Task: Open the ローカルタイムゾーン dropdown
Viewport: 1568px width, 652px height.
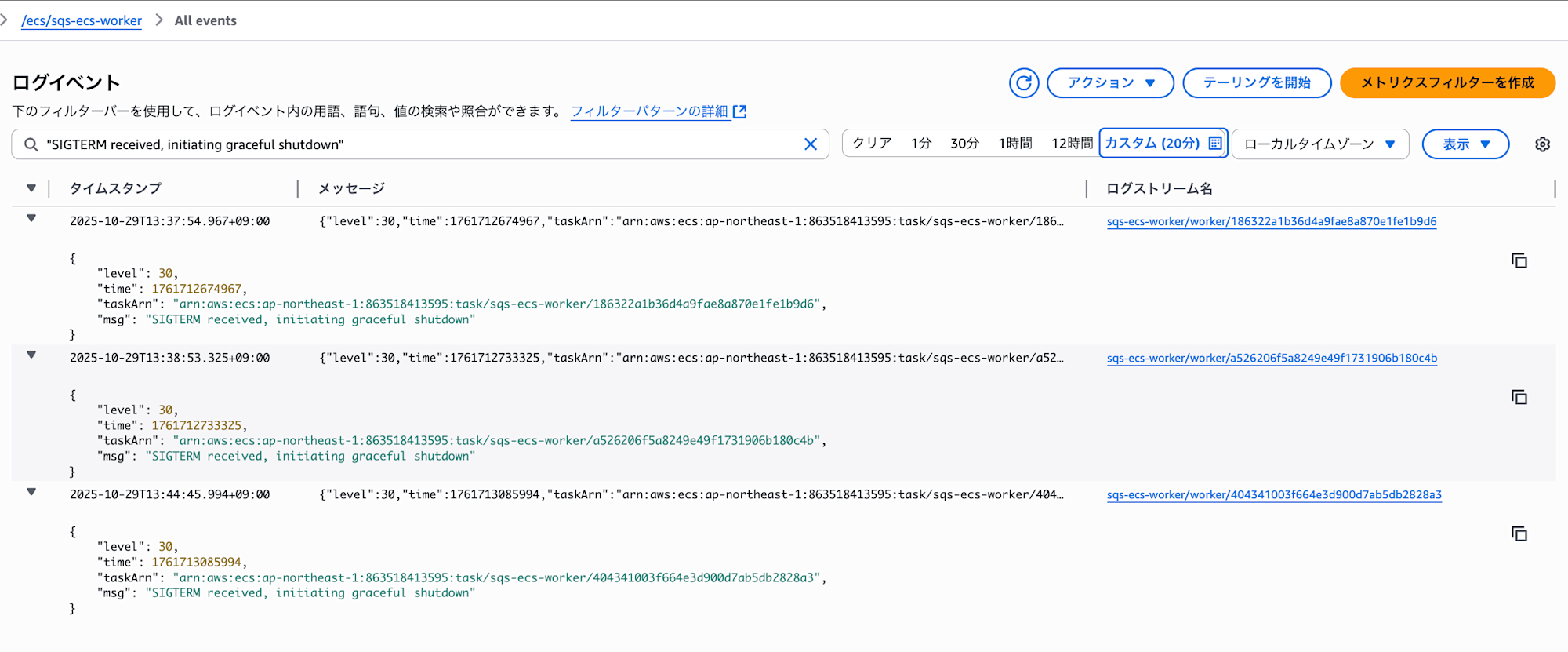Action: [x=1320, y=144]
